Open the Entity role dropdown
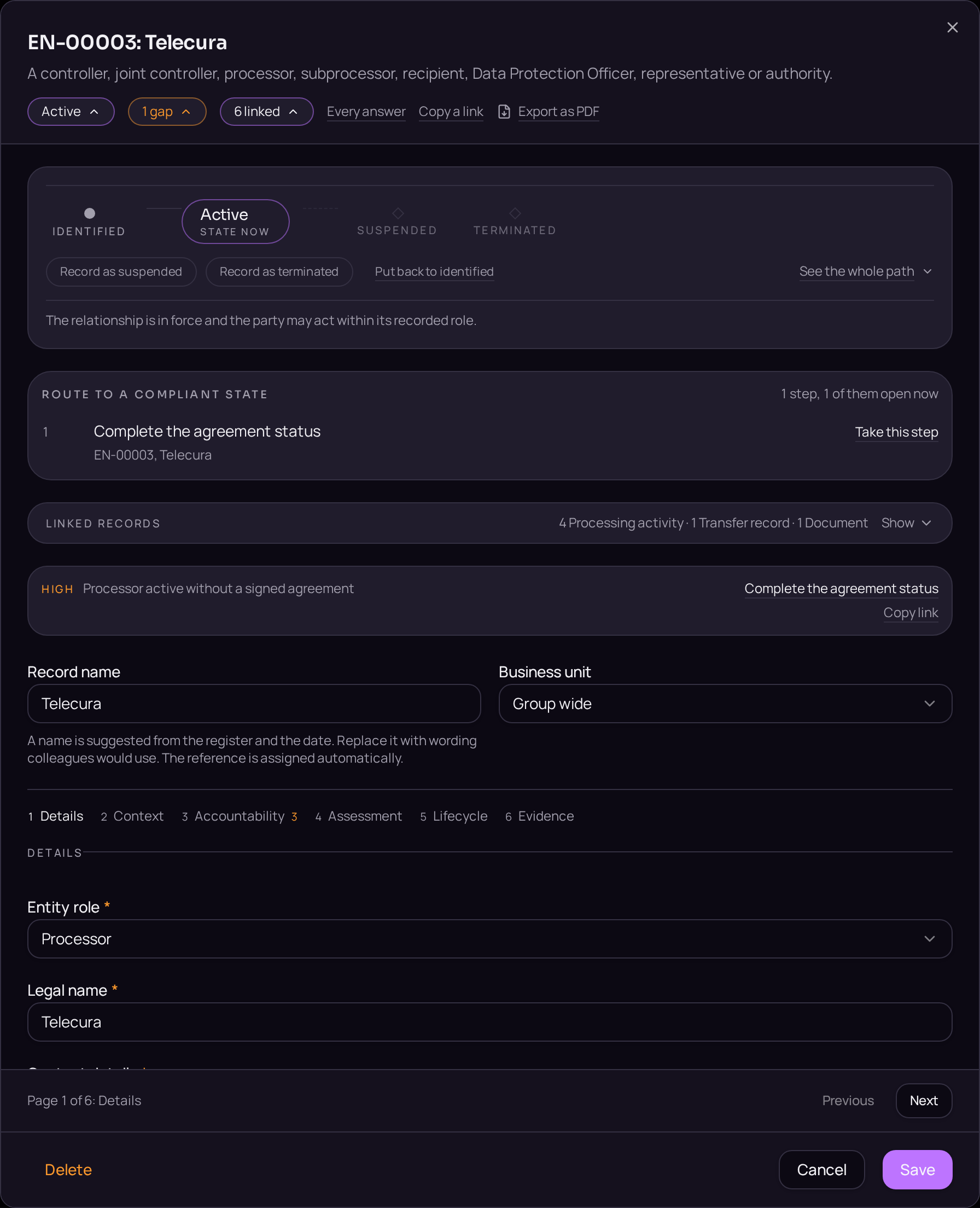 point(489,939)
